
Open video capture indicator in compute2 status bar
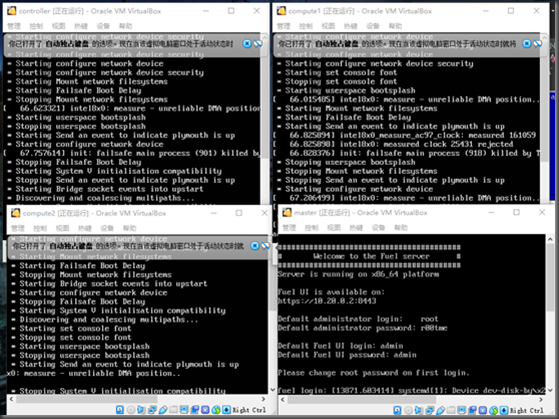pyautogui.click(x=195, y=410)
